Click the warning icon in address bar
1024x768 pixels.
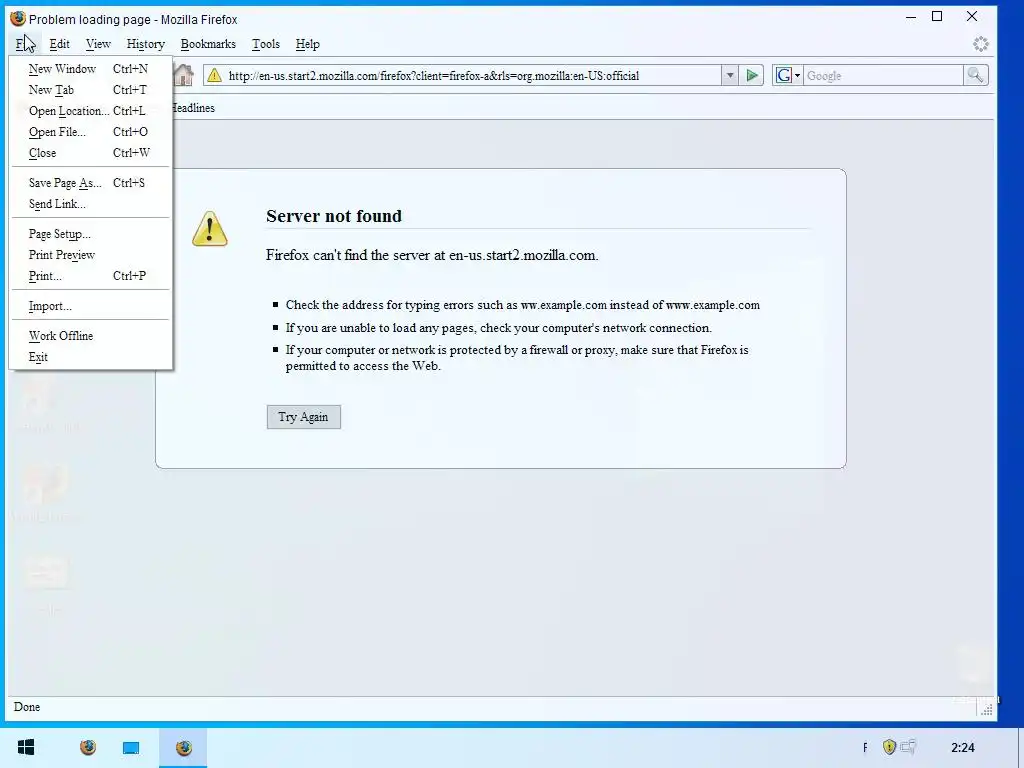214,76
